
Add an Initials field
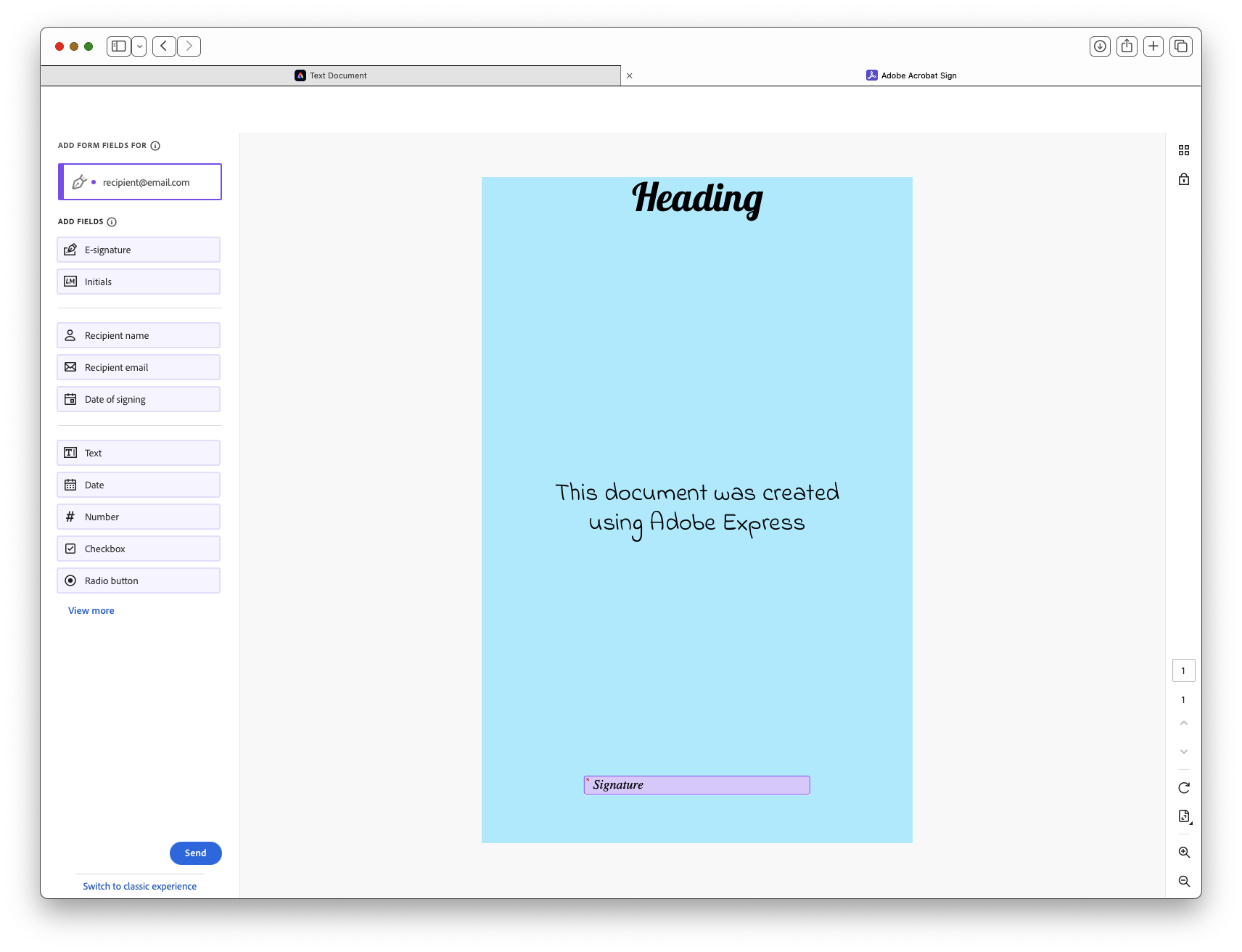pos(139,282)
